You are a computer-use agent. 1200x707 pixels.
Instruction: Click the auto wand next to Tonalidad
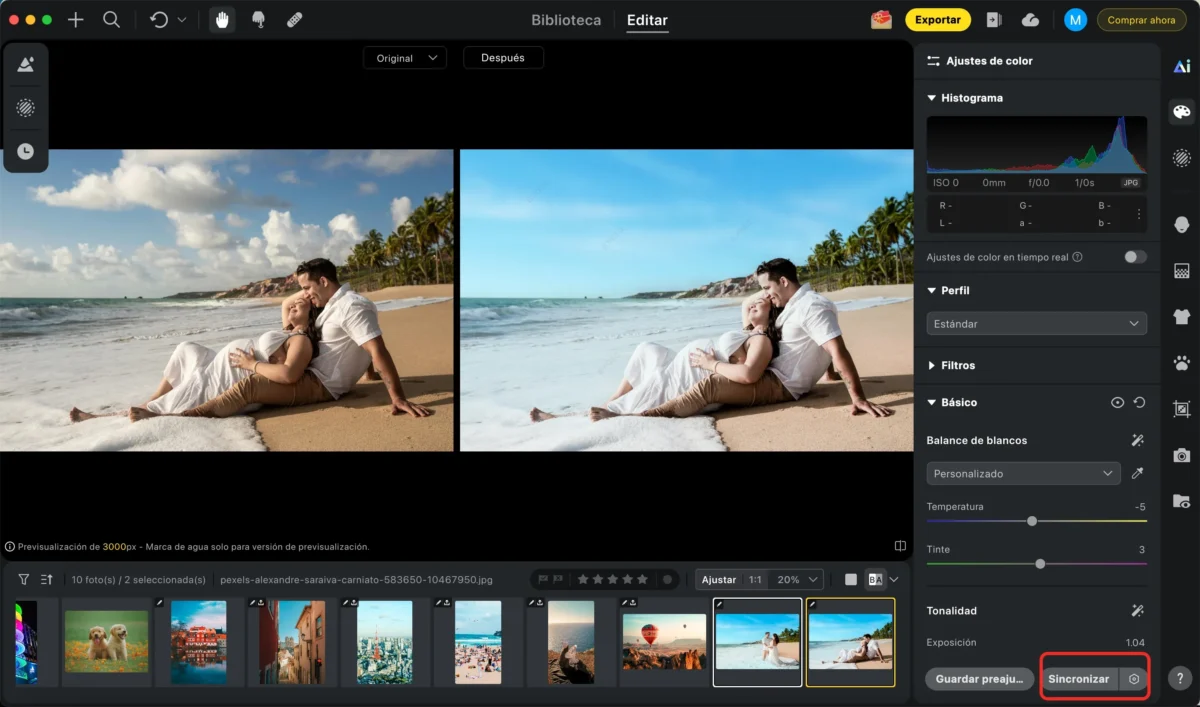click(x=1138, y=610)
